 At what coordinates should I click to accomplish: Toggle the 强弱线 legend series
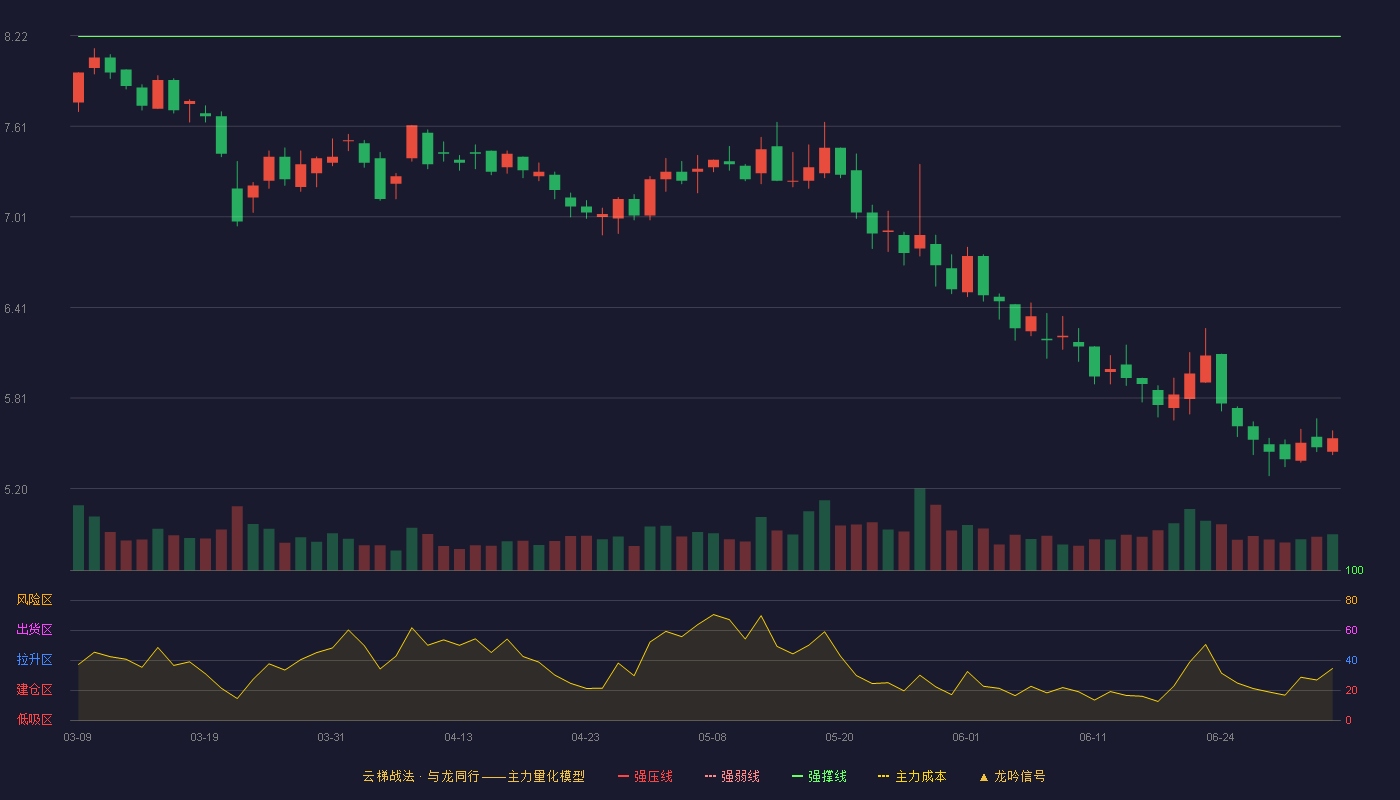tap(732, 776)
